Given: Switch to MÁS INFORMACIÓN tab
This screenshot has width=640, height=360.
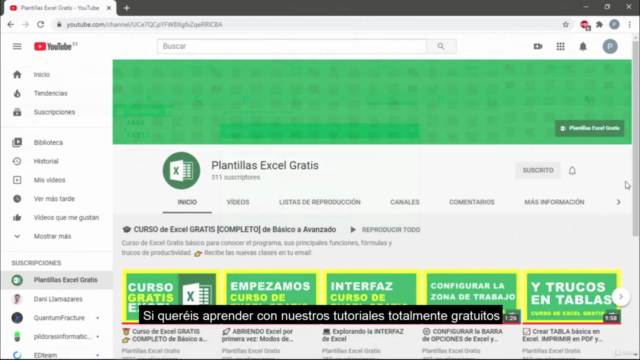Looking at the screenshot, I should (554, 202).
